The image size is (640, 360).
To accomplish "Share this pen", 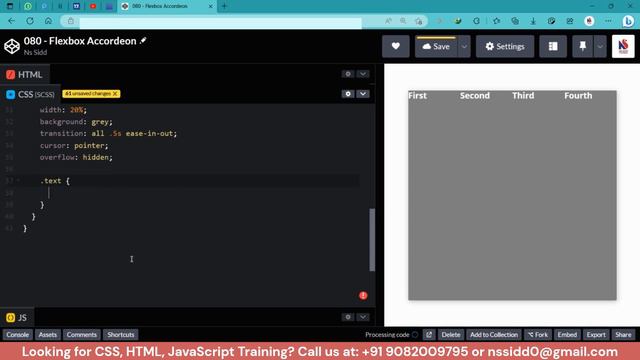I will pyautogui.click(x=623, y=335).
